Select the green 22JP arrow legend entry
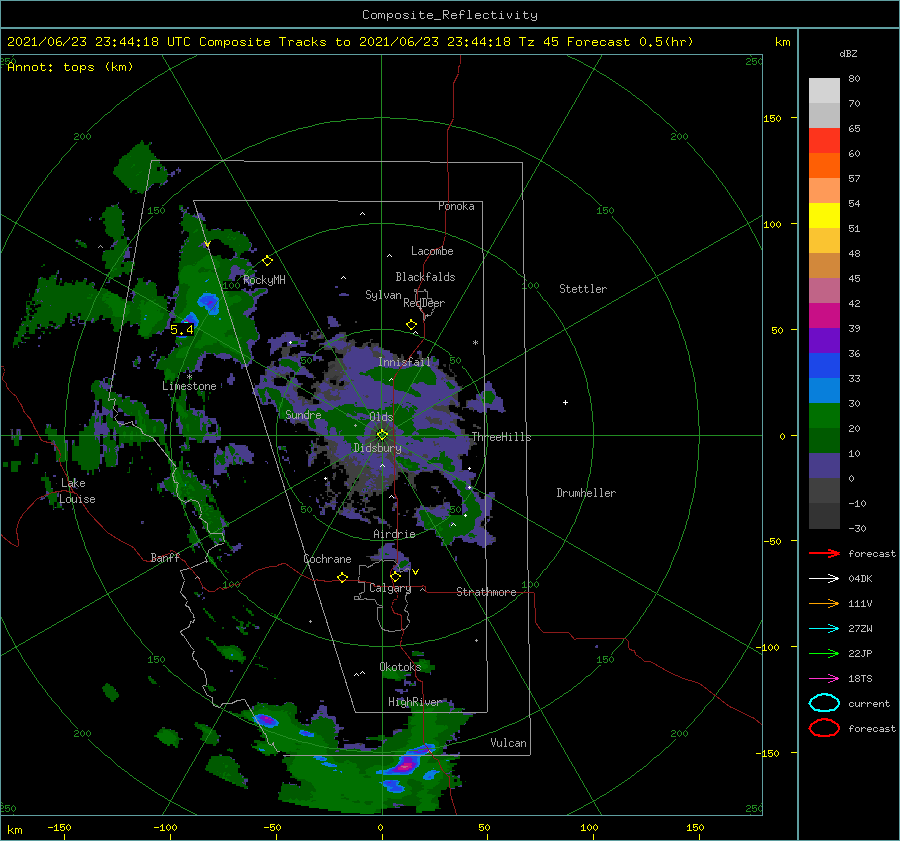Viewport: 900px width, 841px height. click(x=824, y=653)
